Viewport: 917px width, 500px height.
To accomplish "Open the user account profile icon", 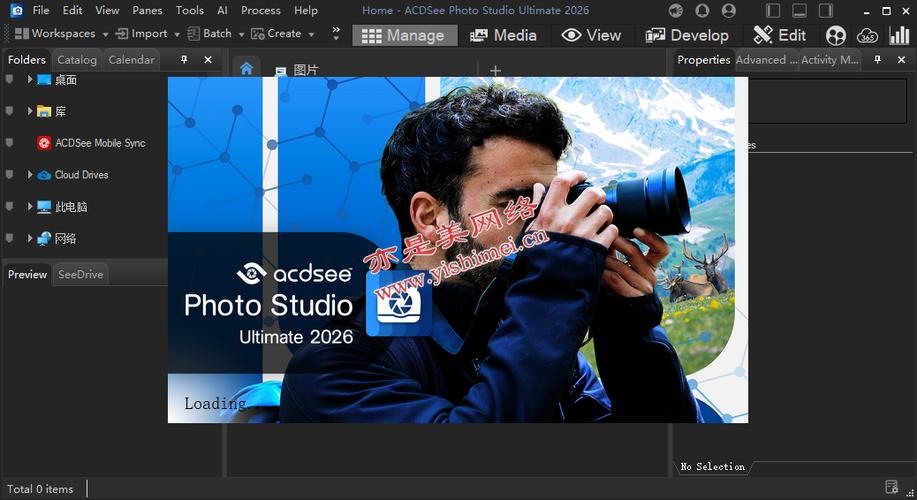I will point(729,11).
